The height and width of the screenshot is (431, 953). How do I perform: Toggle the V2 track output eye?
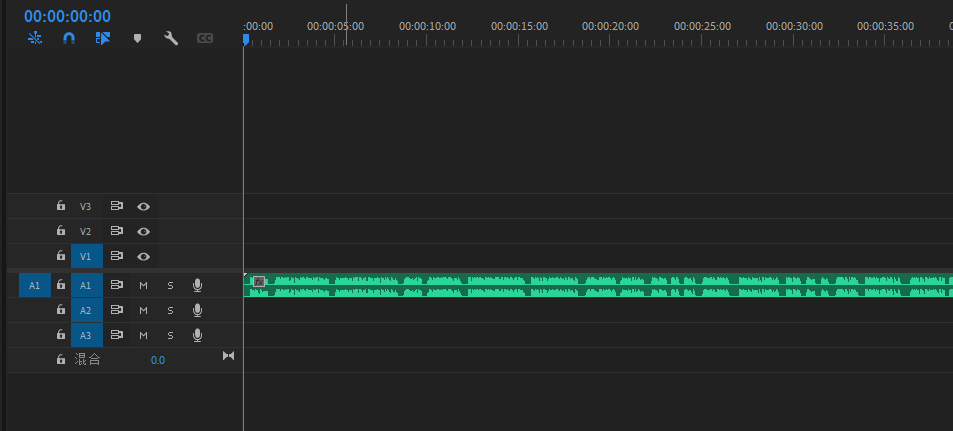coord(144,231)
